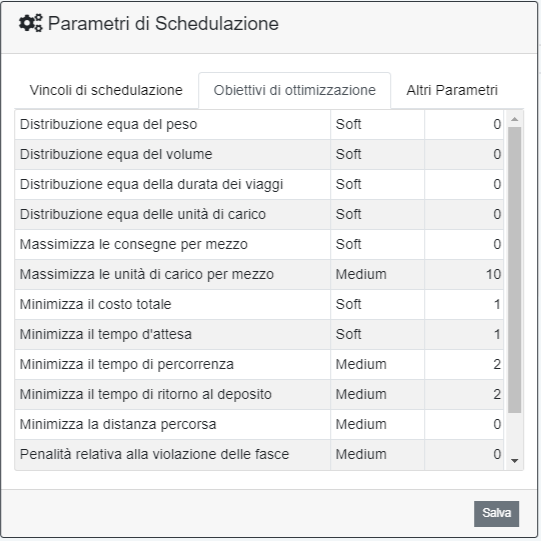Open the Altri Parametri tab

[452, 90]
